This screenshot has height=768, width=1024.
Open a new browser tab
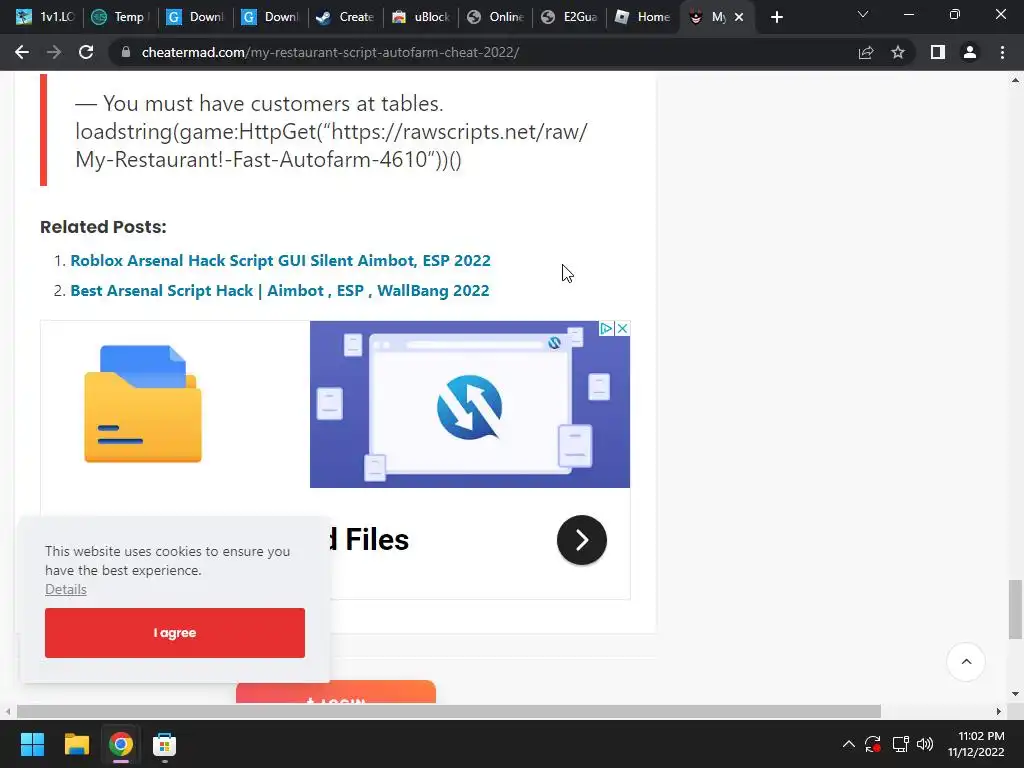[776, 17]
